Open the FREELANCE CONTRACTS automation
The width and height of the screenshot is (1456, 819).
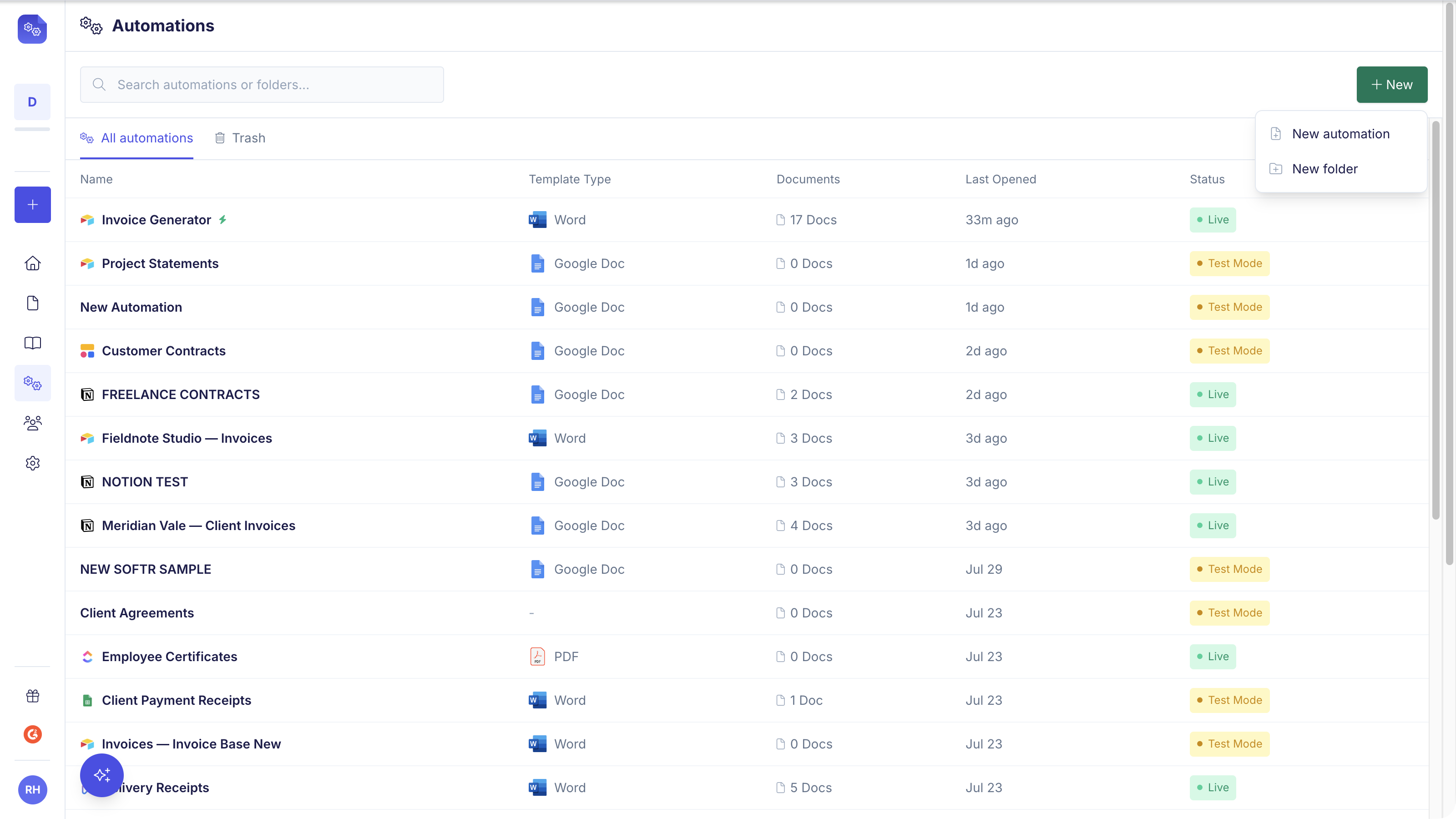point(180,394)
